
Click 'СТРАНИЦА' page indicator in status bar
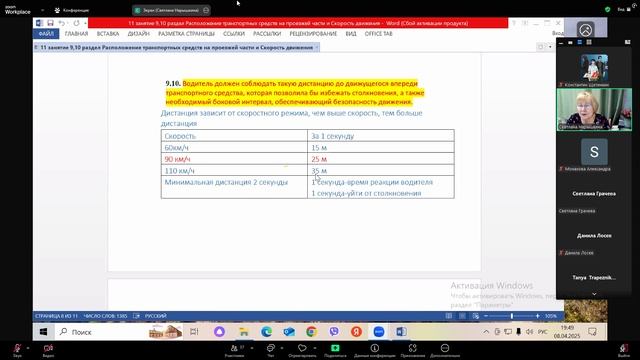(56, 316)
